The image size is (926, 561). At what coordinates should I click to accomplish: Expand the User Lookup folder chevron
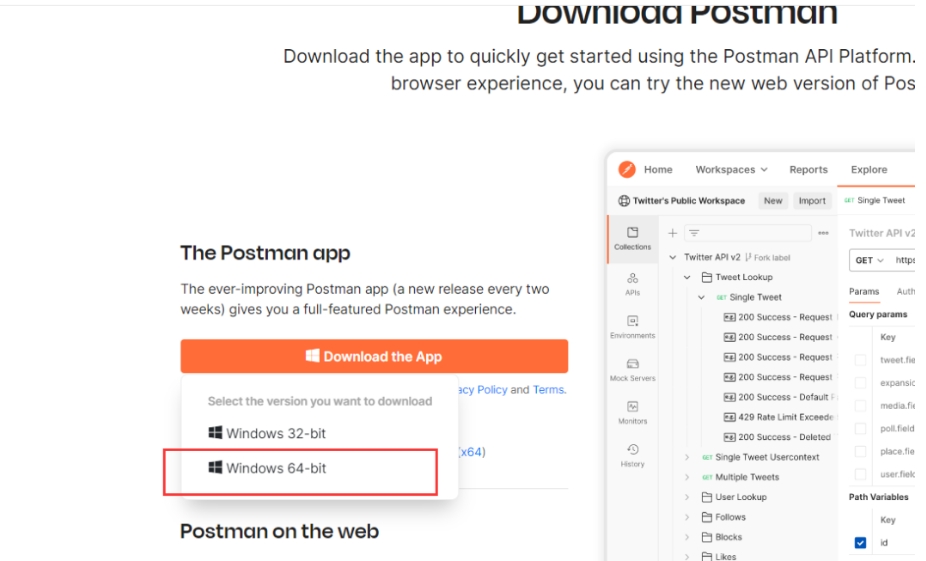tap(687, 497)
